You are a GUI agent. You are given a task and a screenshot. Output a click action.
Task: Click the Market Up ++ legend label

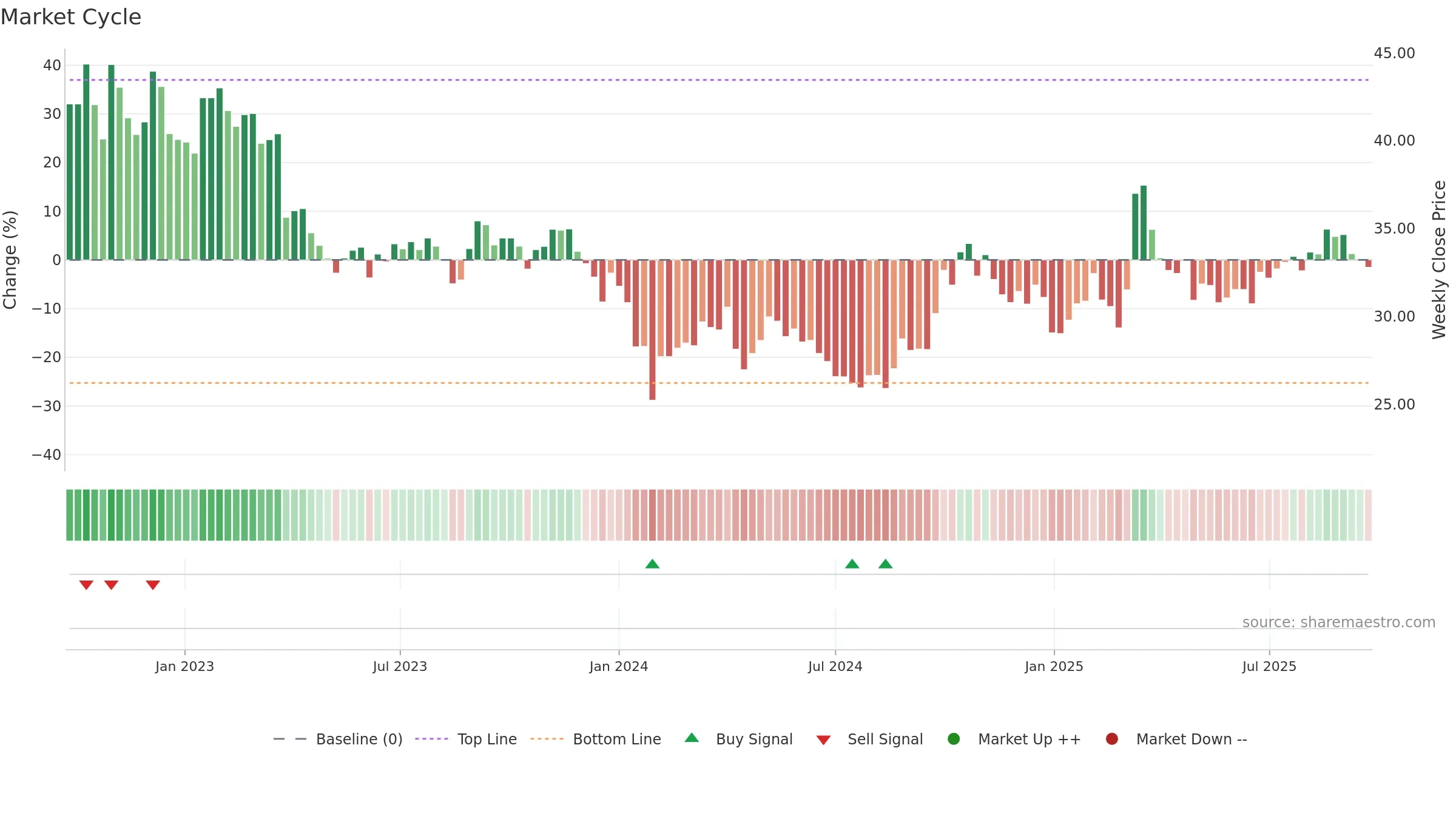[x=1030, y=739]
